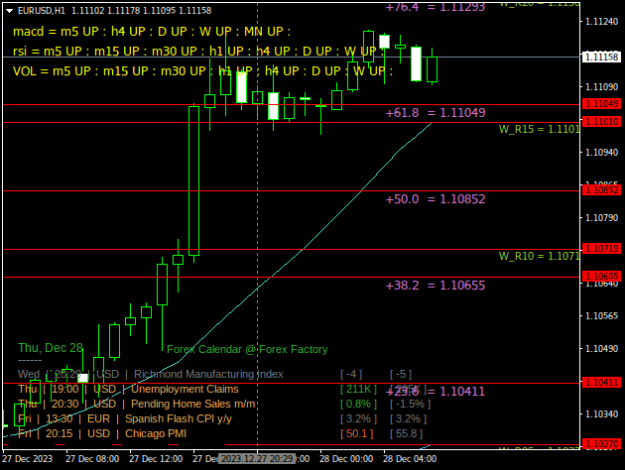Viewport: 625px width, 470px height.
Task: Select the Unemployment Claims calendar row
Action: point(222,389)
